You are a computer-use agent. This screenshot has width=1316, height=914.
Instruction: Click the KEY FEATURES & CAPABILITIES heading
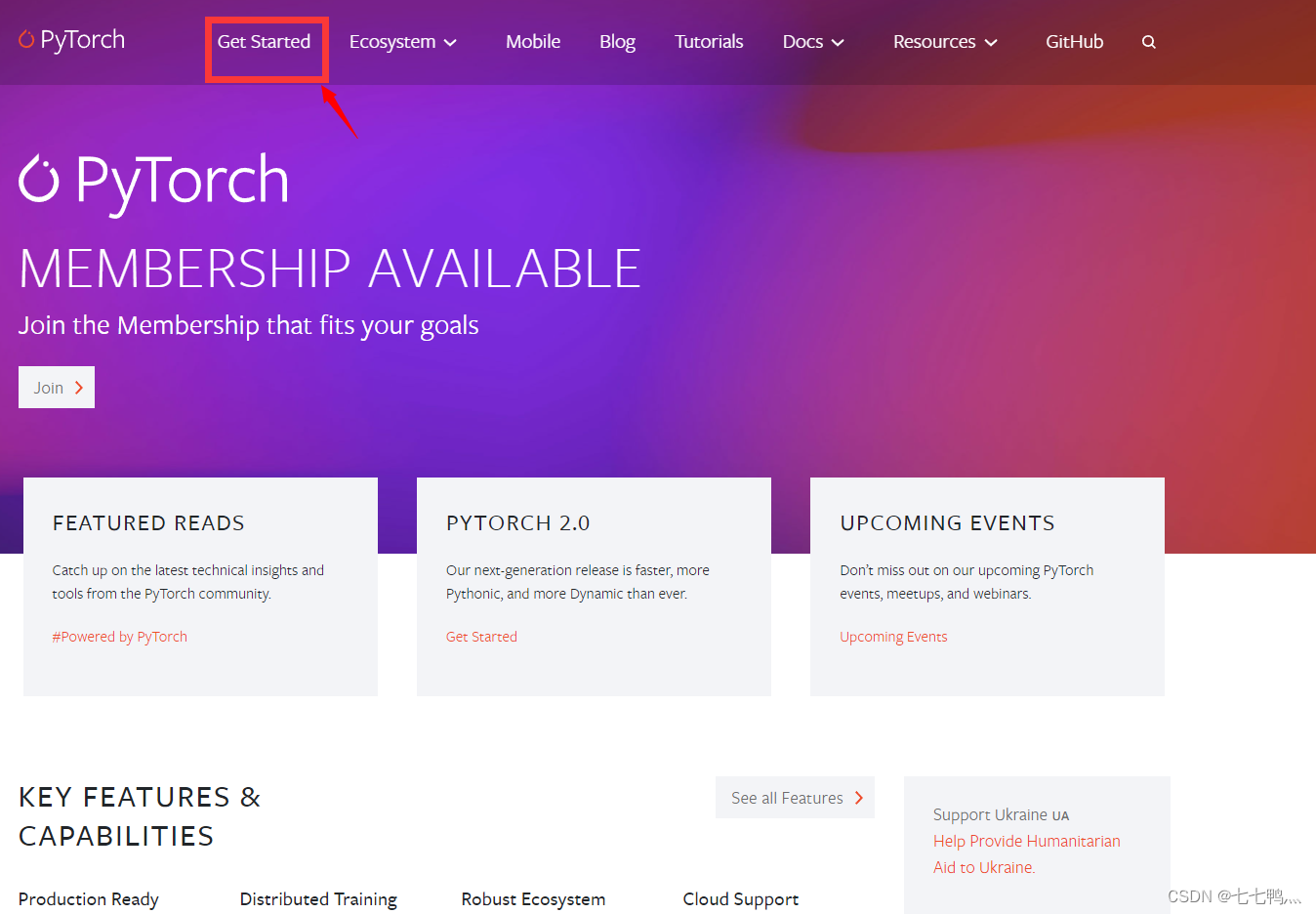pyautogui.click(x=140, y=816)
